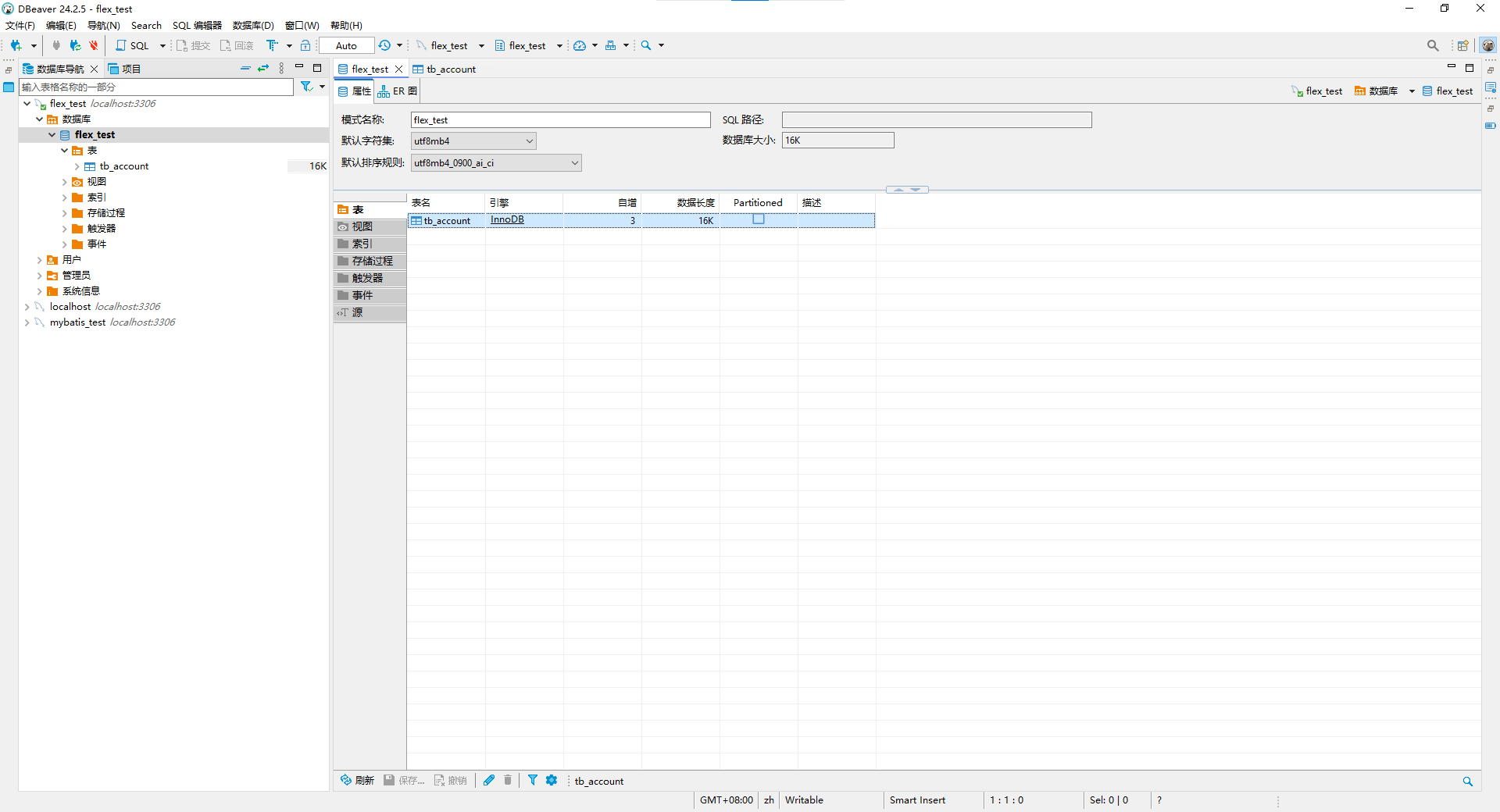Click the transaction mode T icon
The image size is (1500, 812).
(272, 45)
